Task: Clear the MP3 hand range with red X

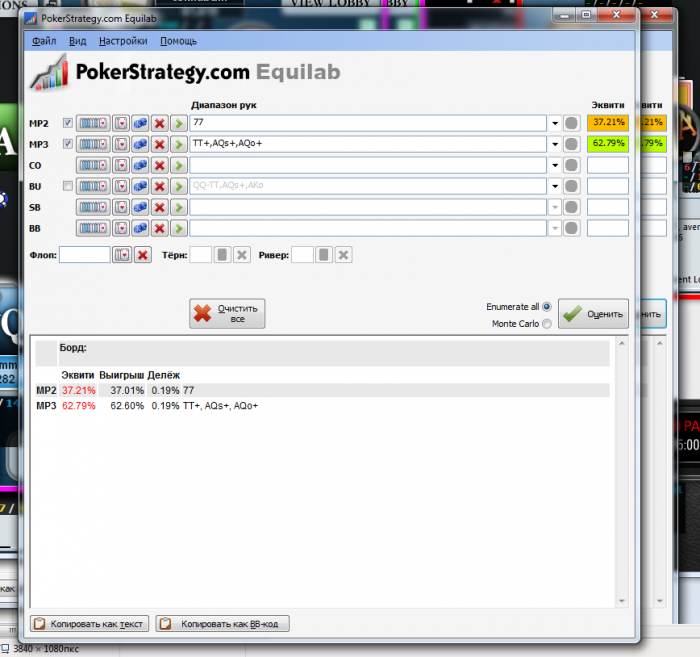Action: (159, 144)
